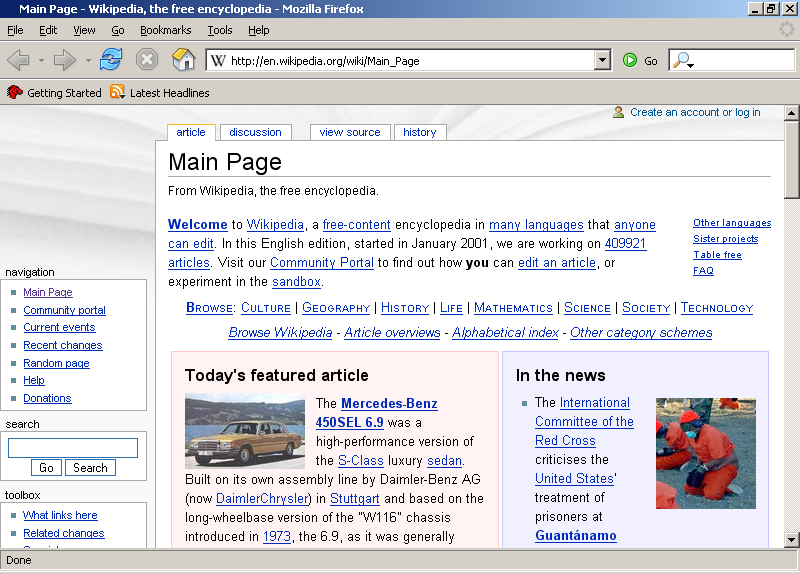The height and width of the screenshot is (574, 800).
Task: Switch to the discussion tab
Action: click(x=255, y=132)
